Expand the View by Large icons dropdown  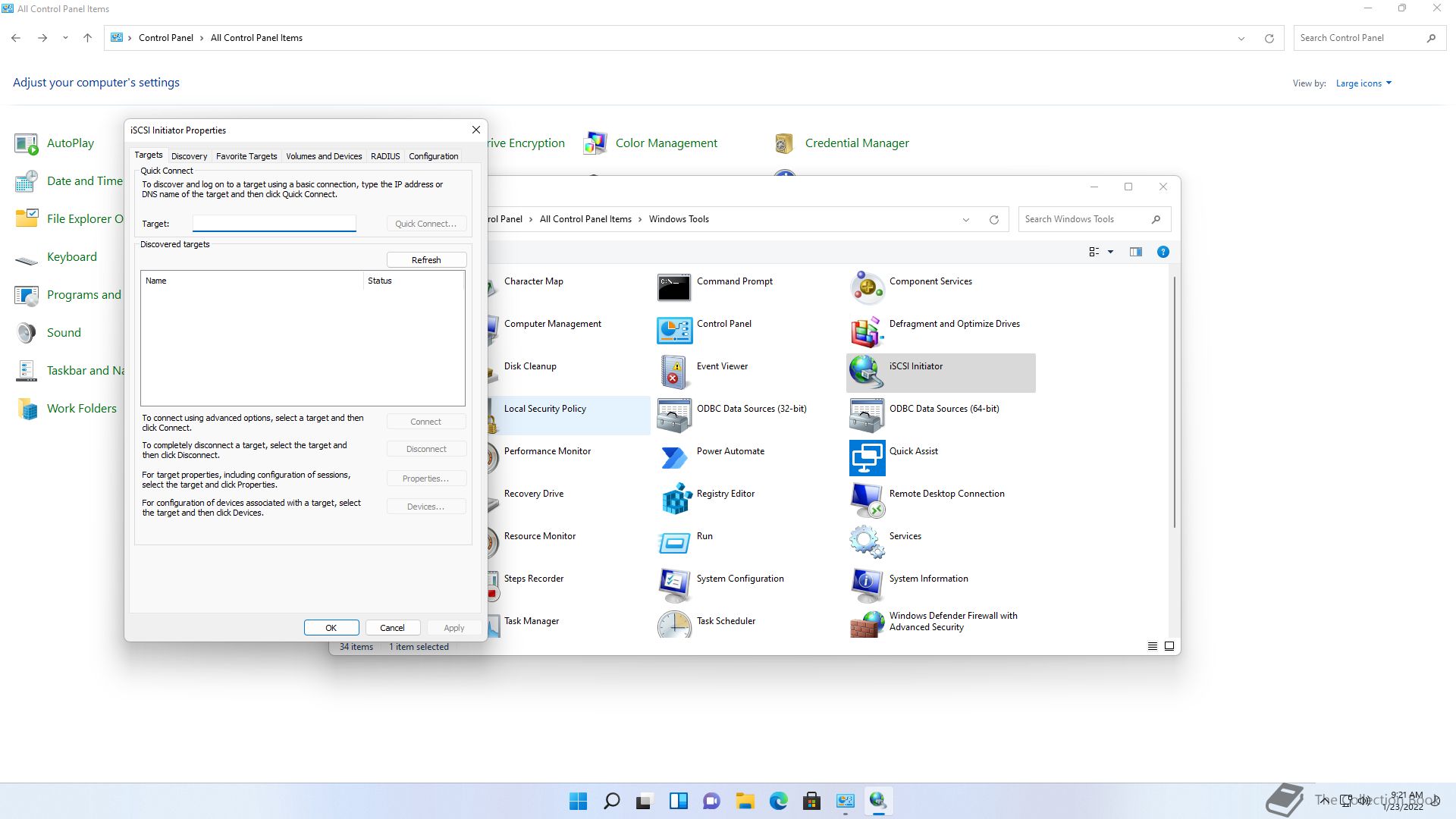[x=1363, y=83]
